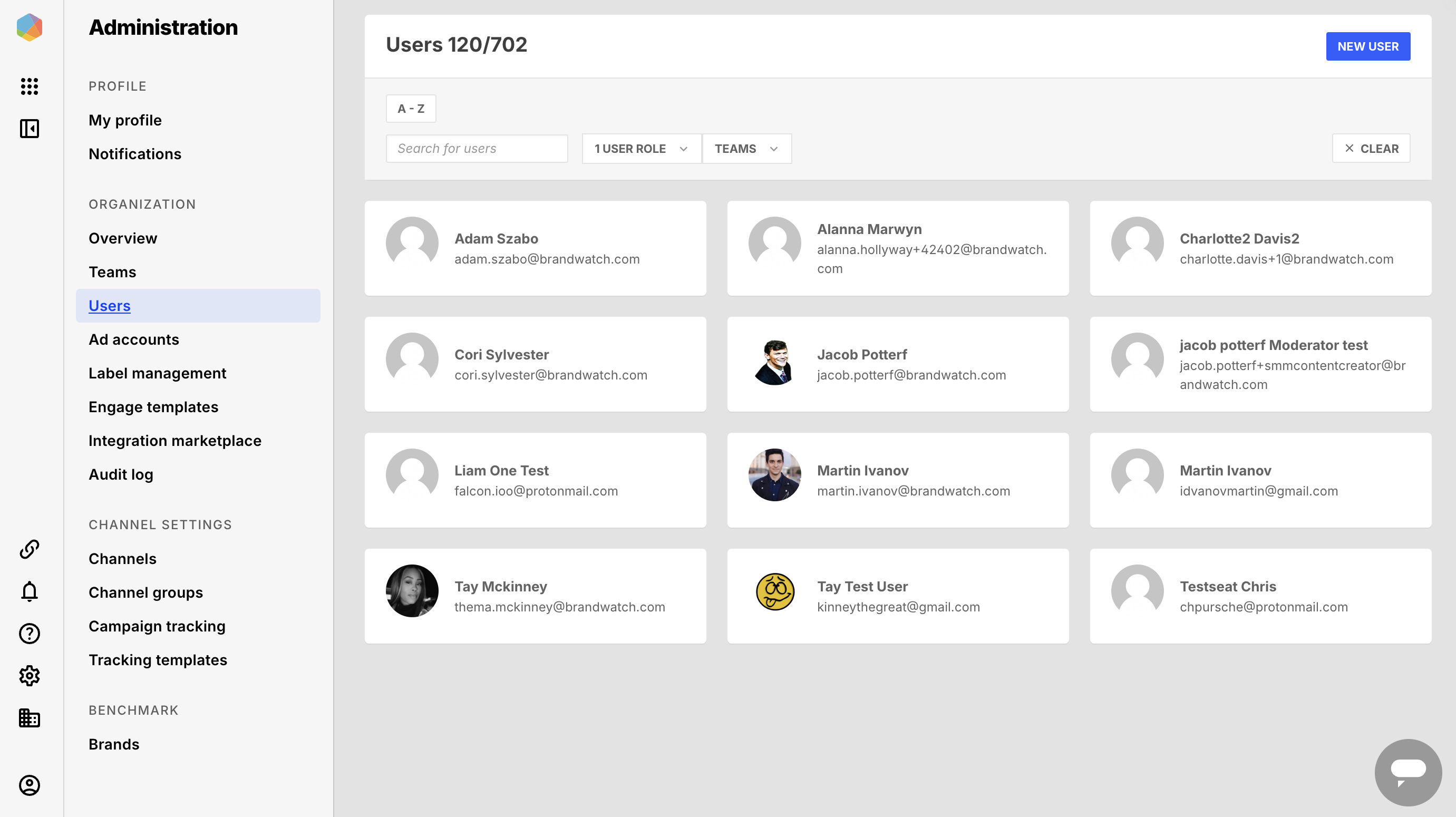This screenshot has height=817, width=1456.
Task: Click Martin Ivanov brandwatch profile photo
Action: [x=775, y=474]
